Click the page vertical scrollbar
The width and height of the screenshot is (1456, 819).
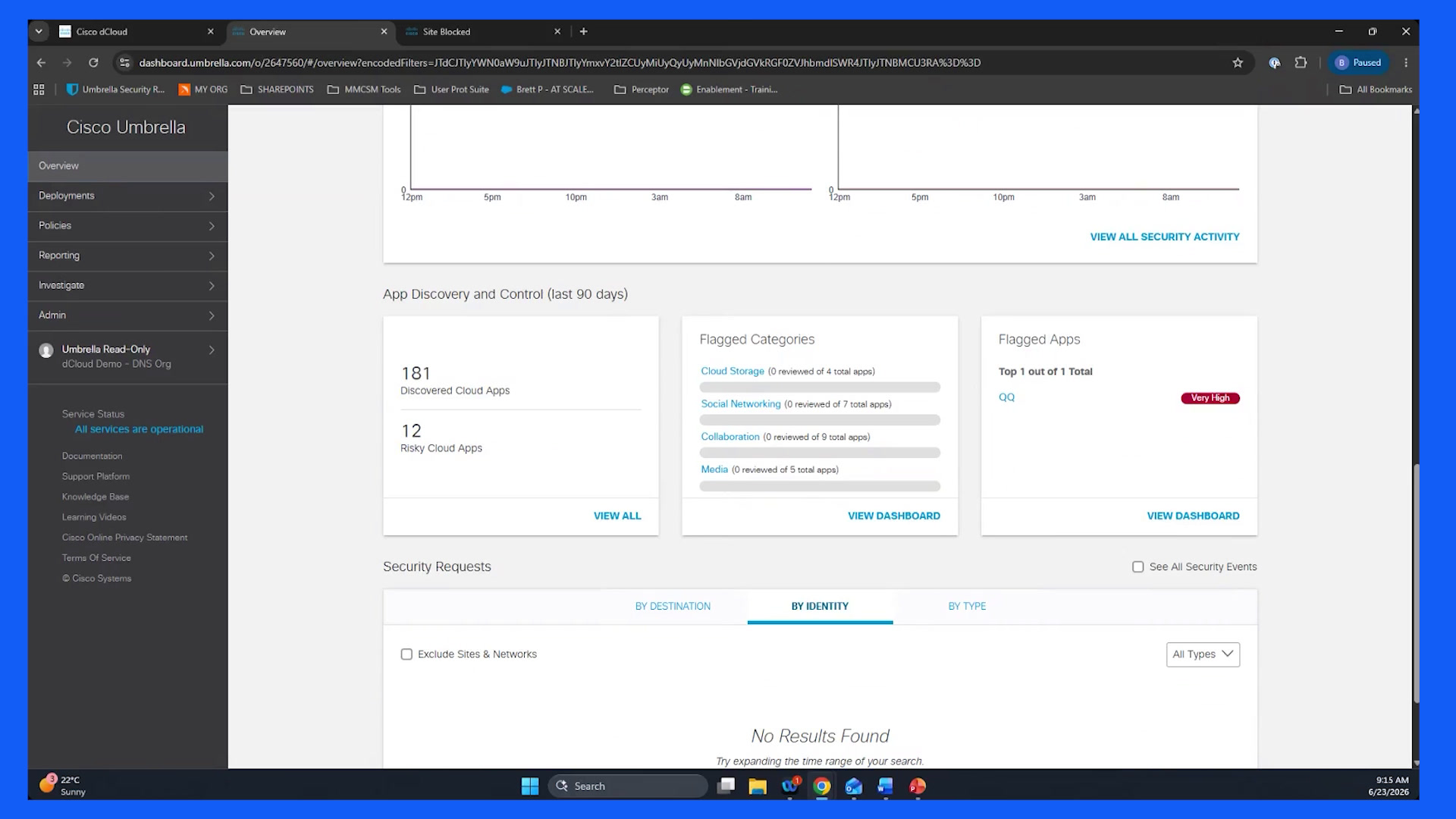pos(1416,584)
